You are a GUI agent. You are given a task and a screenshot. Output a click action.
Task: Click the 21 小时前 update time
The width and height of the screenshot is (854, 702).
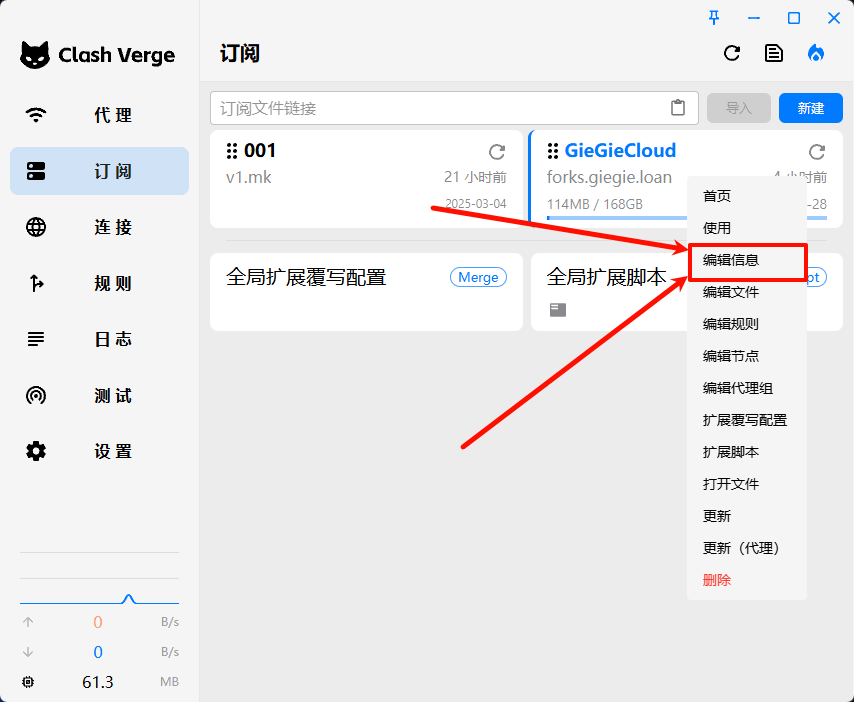point(475,178)
